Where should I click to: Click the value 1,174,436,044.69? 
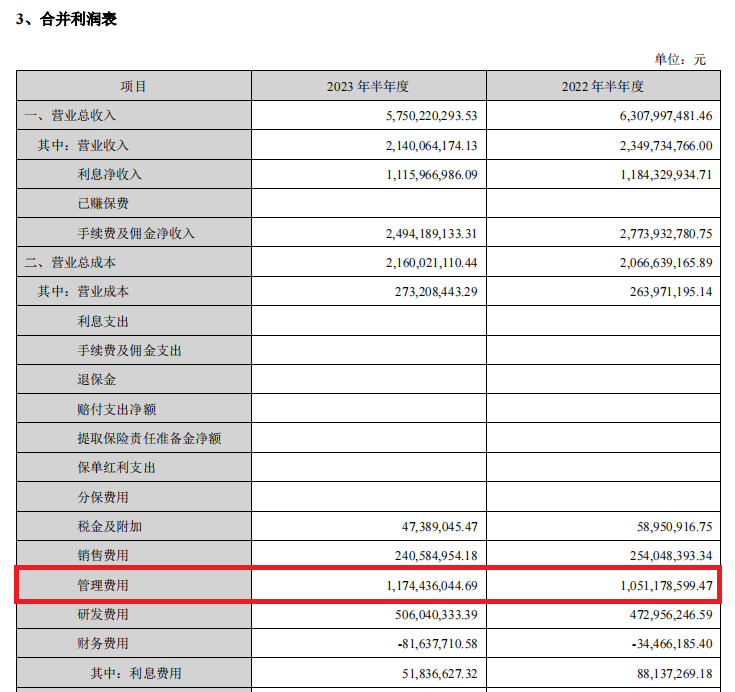432,586
